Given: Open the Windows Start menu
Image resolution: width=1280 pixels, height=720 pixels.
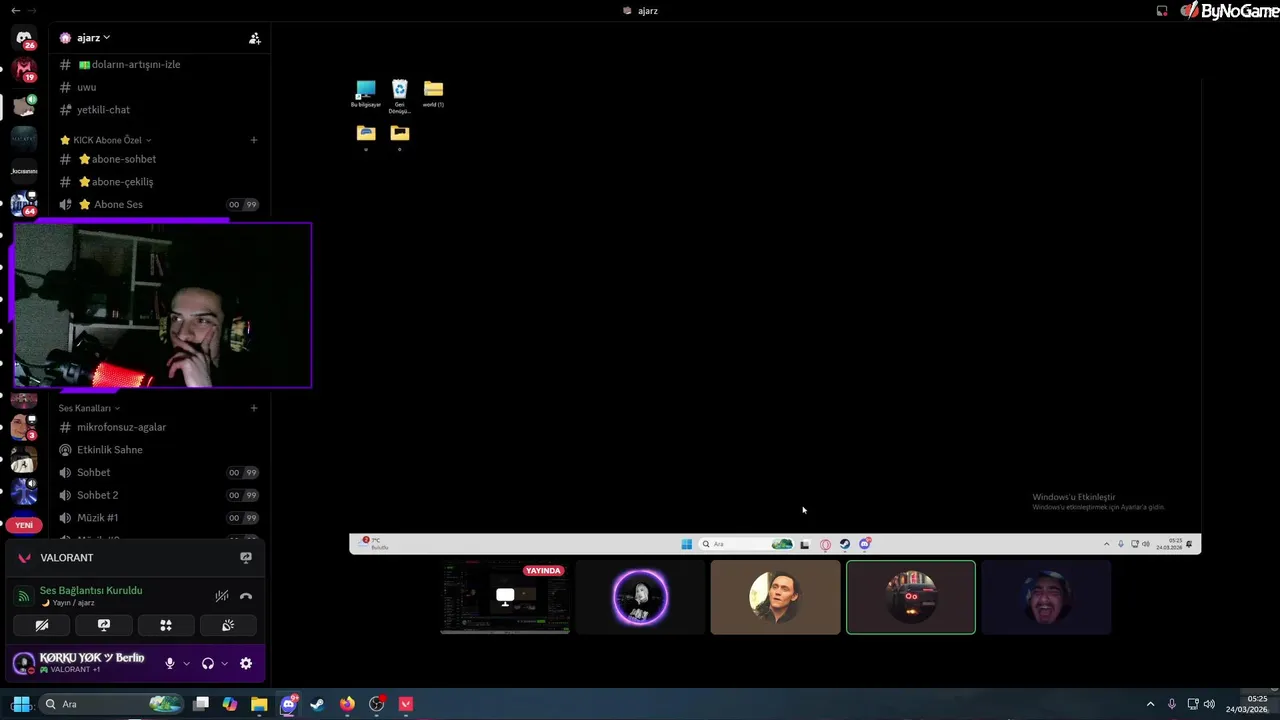Looking at the screenshot, I should 21,704.
